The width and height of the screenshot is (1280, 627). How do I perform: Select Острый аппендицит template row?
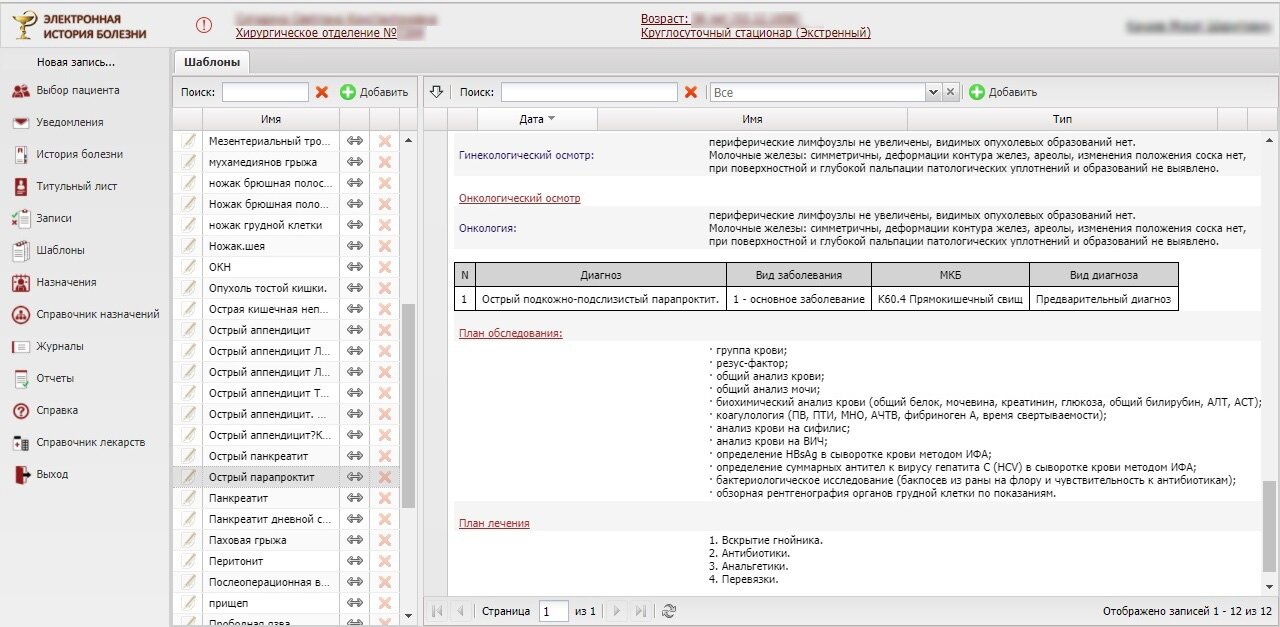(x=286, y=329)
